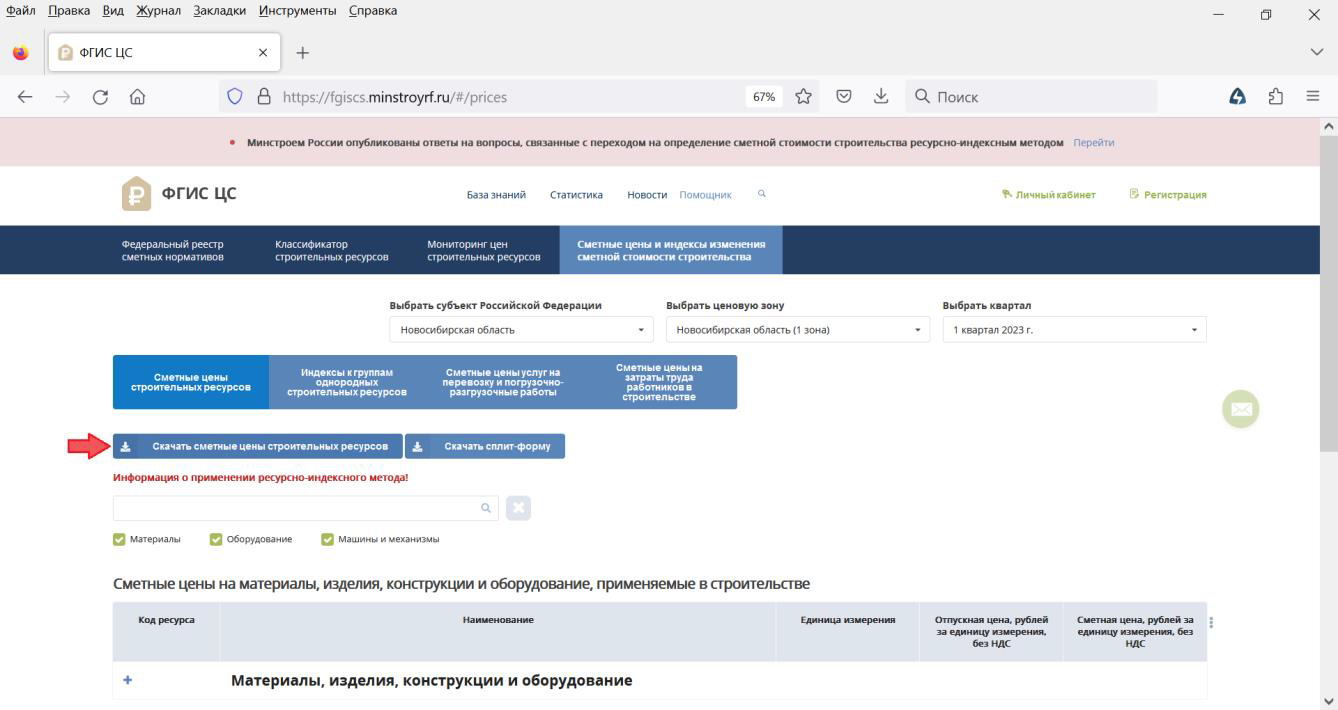Expand the Материалы, изделия, конструкции row
The width and height of the screenshot is (1338, 710).
[127, 681]
